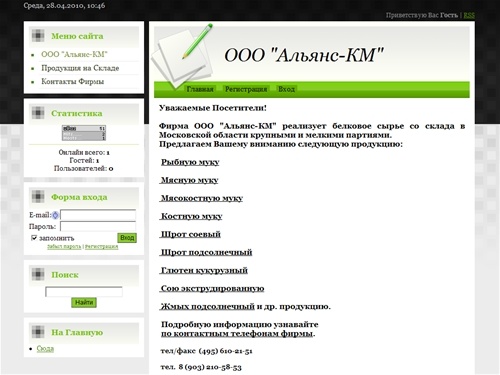
Task: Open the Регистрация tab in the green bar
Action: pyautogui.click(x=246, y=89)
